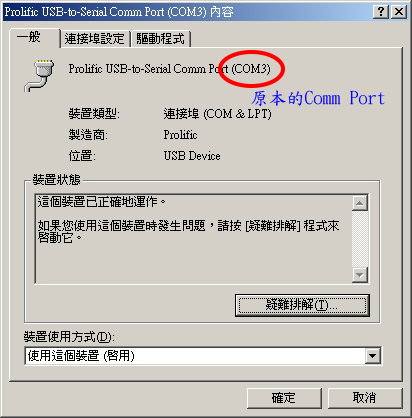
Task: Switch to the 連接埠設定 tab
Action: 95,39
